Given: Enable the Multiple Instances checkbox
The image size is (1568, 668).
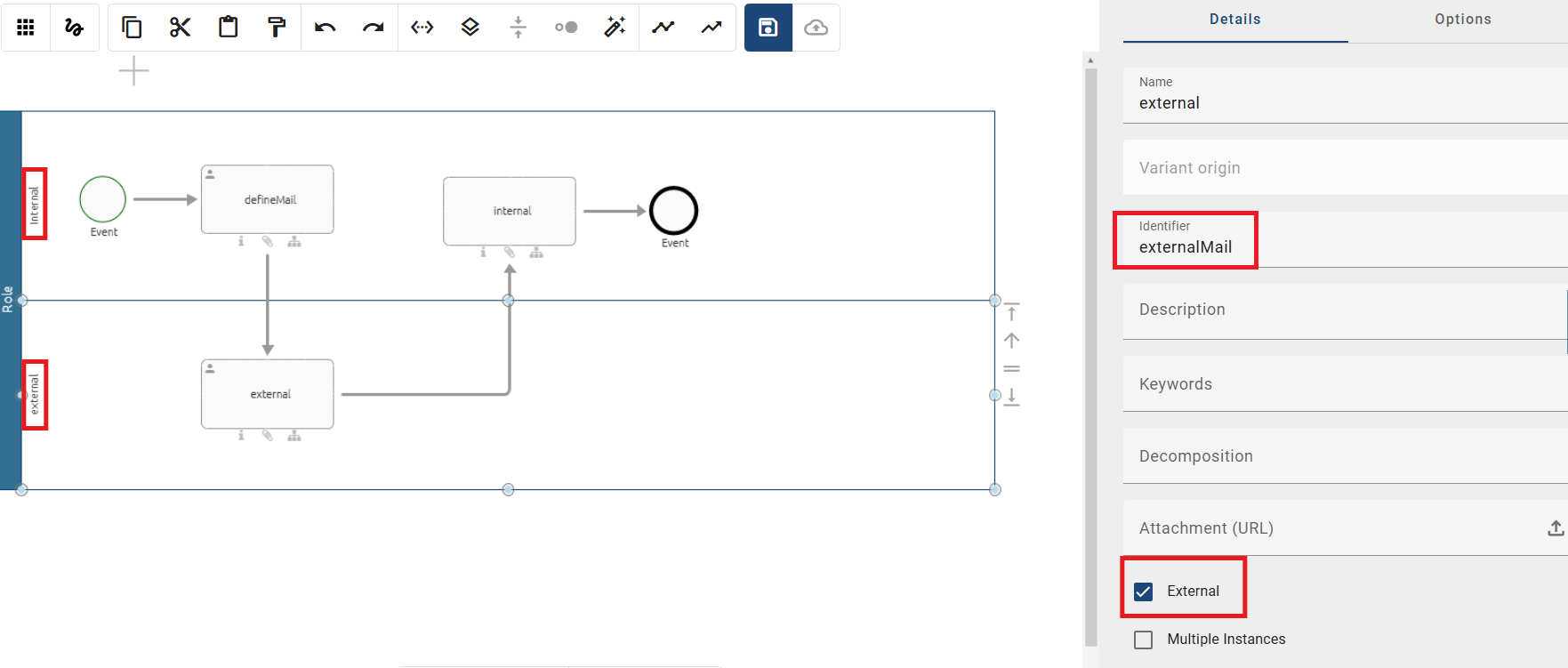Looking at the screenshot, I should (1144, 640).
